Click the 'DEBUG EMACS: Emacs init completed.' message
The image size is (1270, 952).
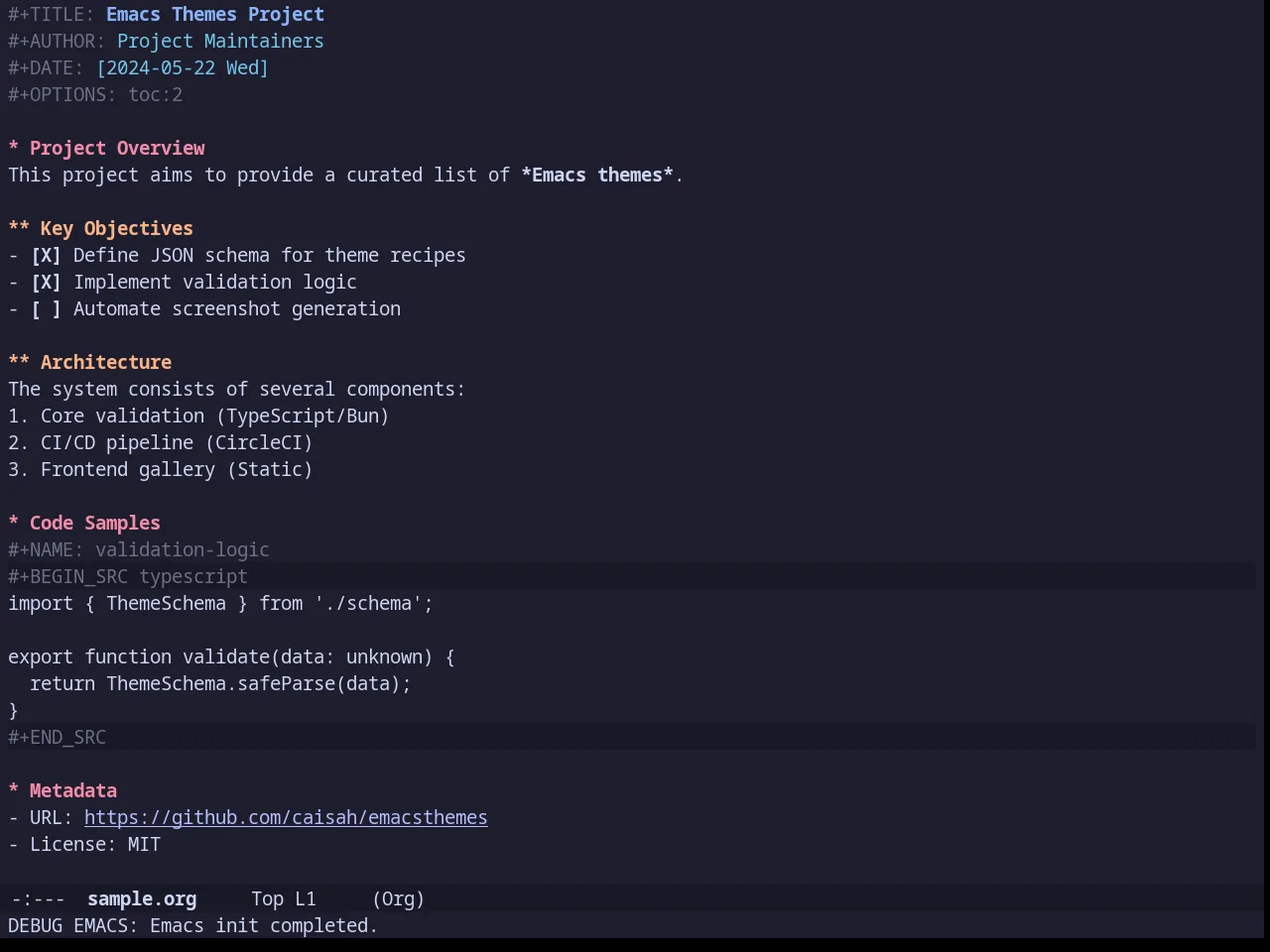tap(192, 925)
